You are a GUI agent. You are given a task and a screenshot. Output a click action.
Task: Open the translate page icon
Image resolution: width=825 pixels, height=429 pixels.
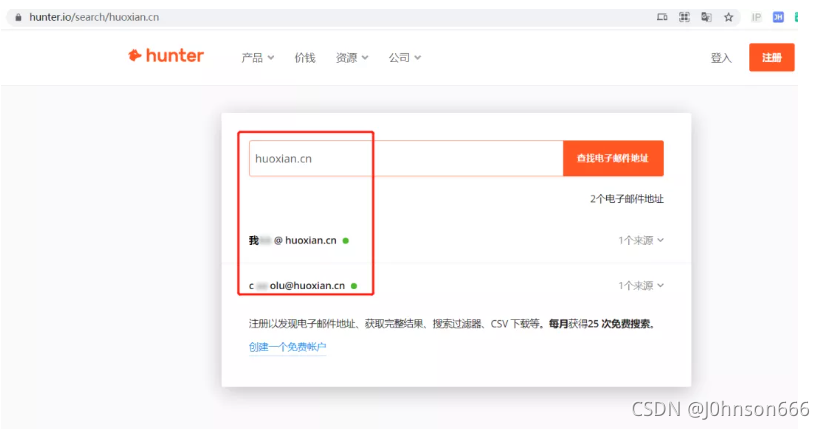click(706, 17)
